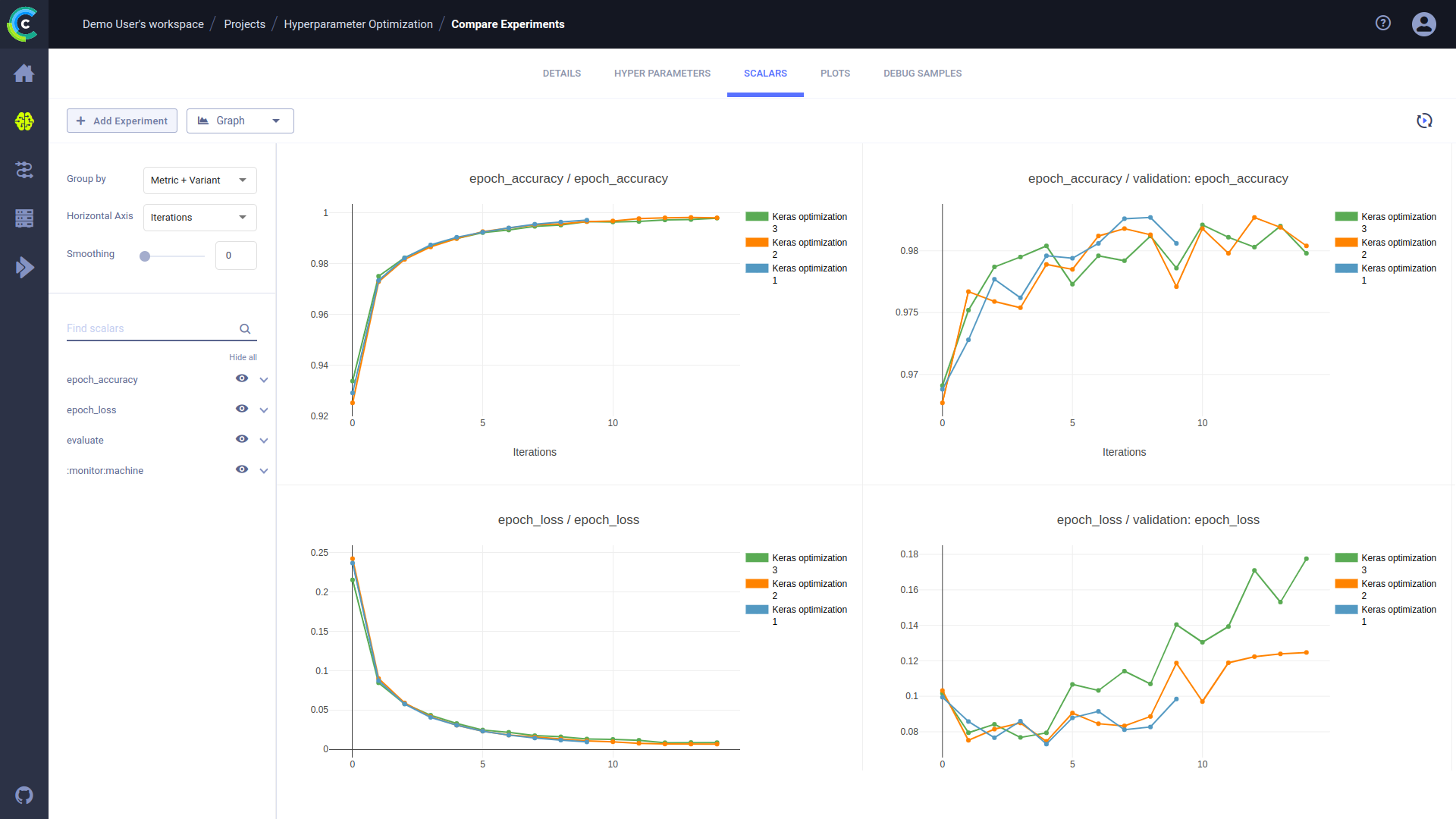The height and width of the screenshot is (819, 1456).
Task: Expand the :monitor:machine scalar group
Action: [264, 471]
